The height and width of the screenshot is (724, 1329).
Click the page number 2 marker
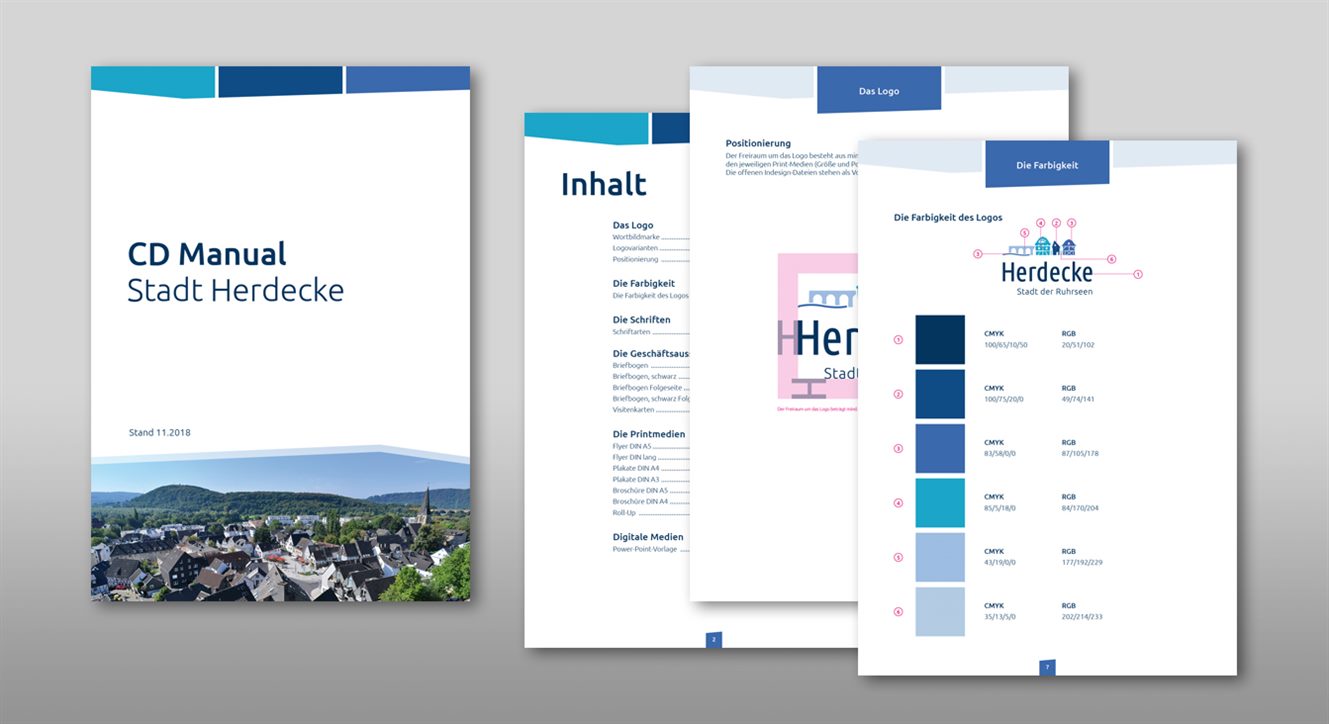(713, 640)
